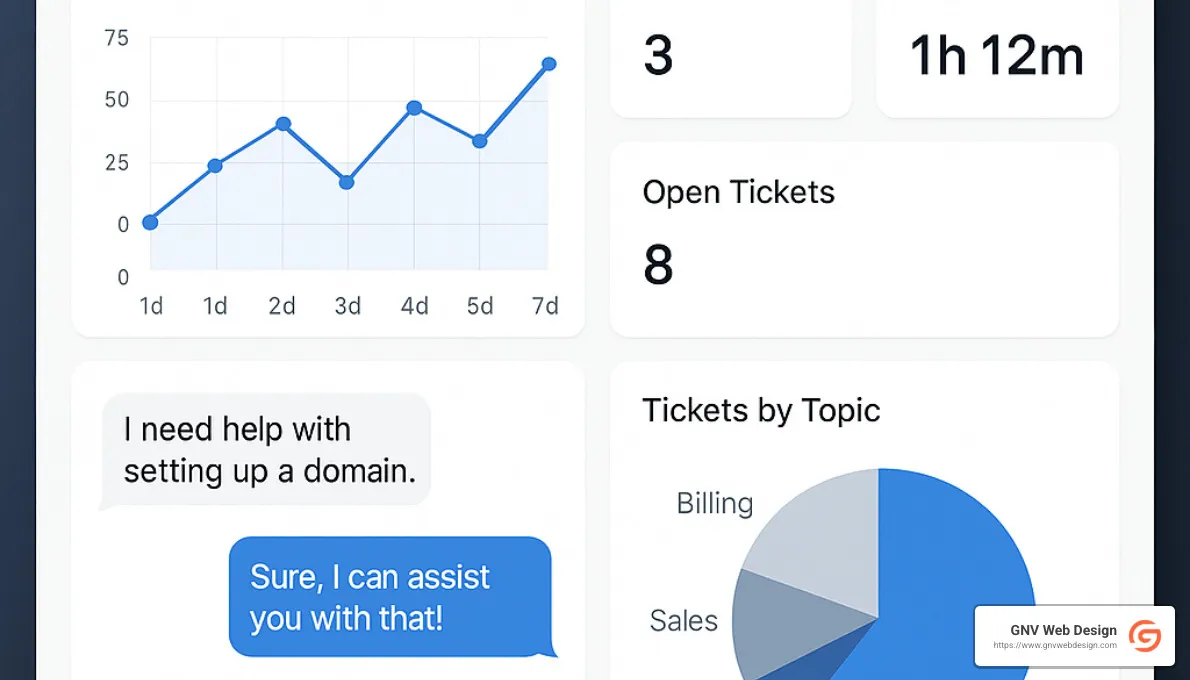Select the 2d data point marker
The width and height of the screenshot is (1190, 680).
281,124
